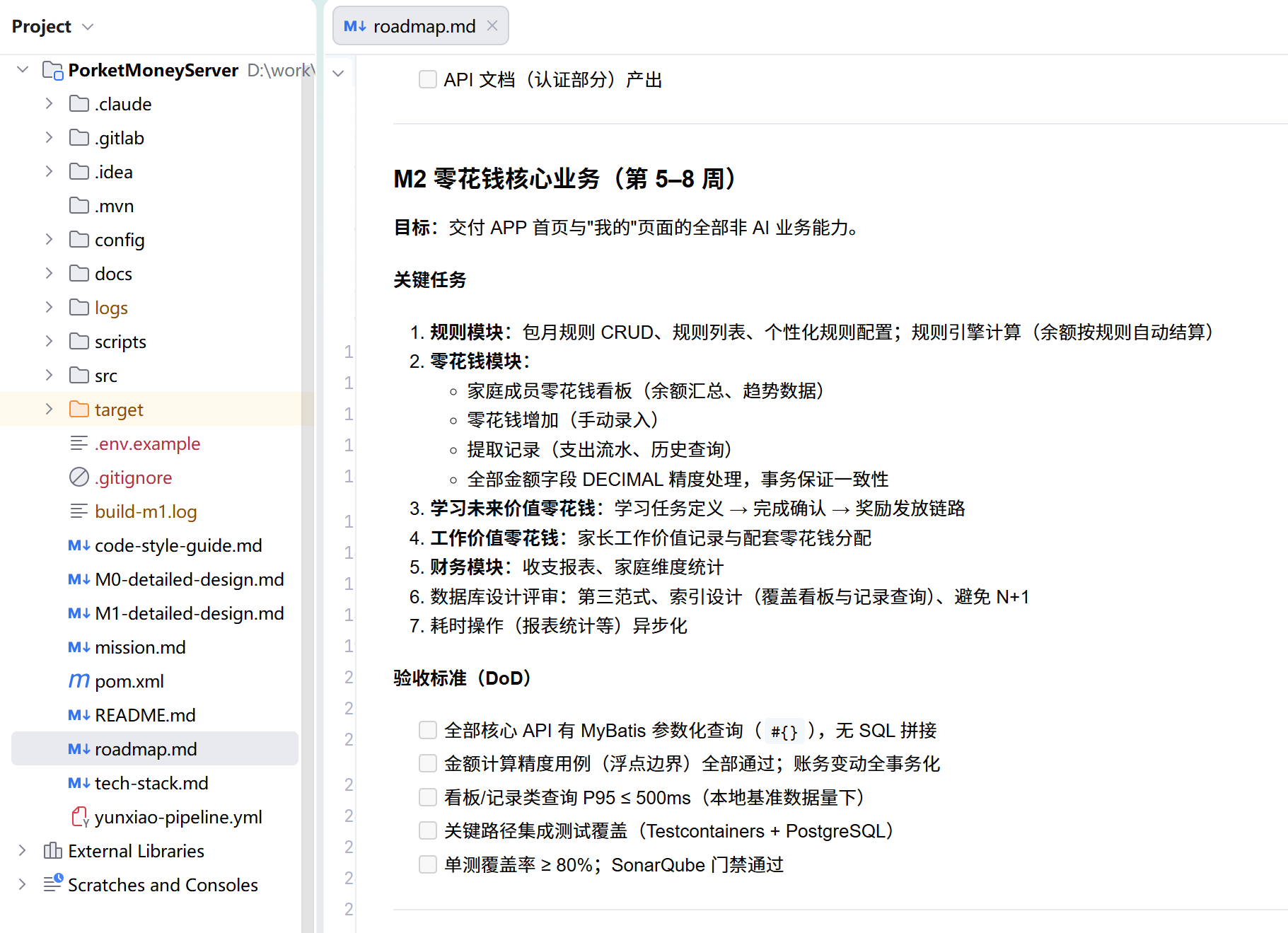Open code-style-guide.md file
Viewport: 1288px width, 933px height.
(178, 545)
